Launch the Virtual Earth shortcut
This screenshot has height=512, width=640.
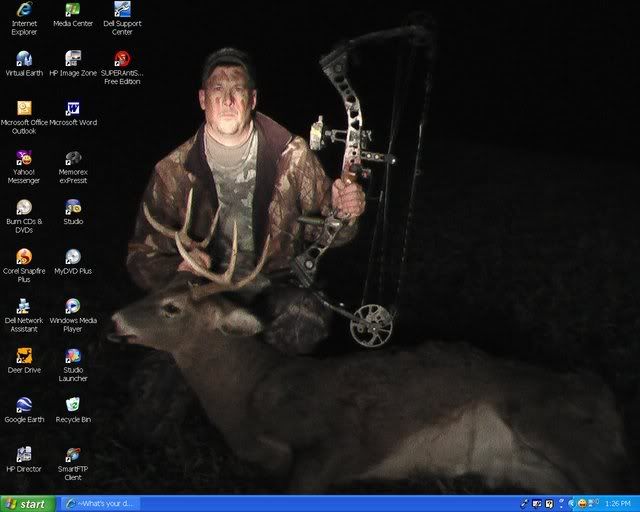coord(24,64)
